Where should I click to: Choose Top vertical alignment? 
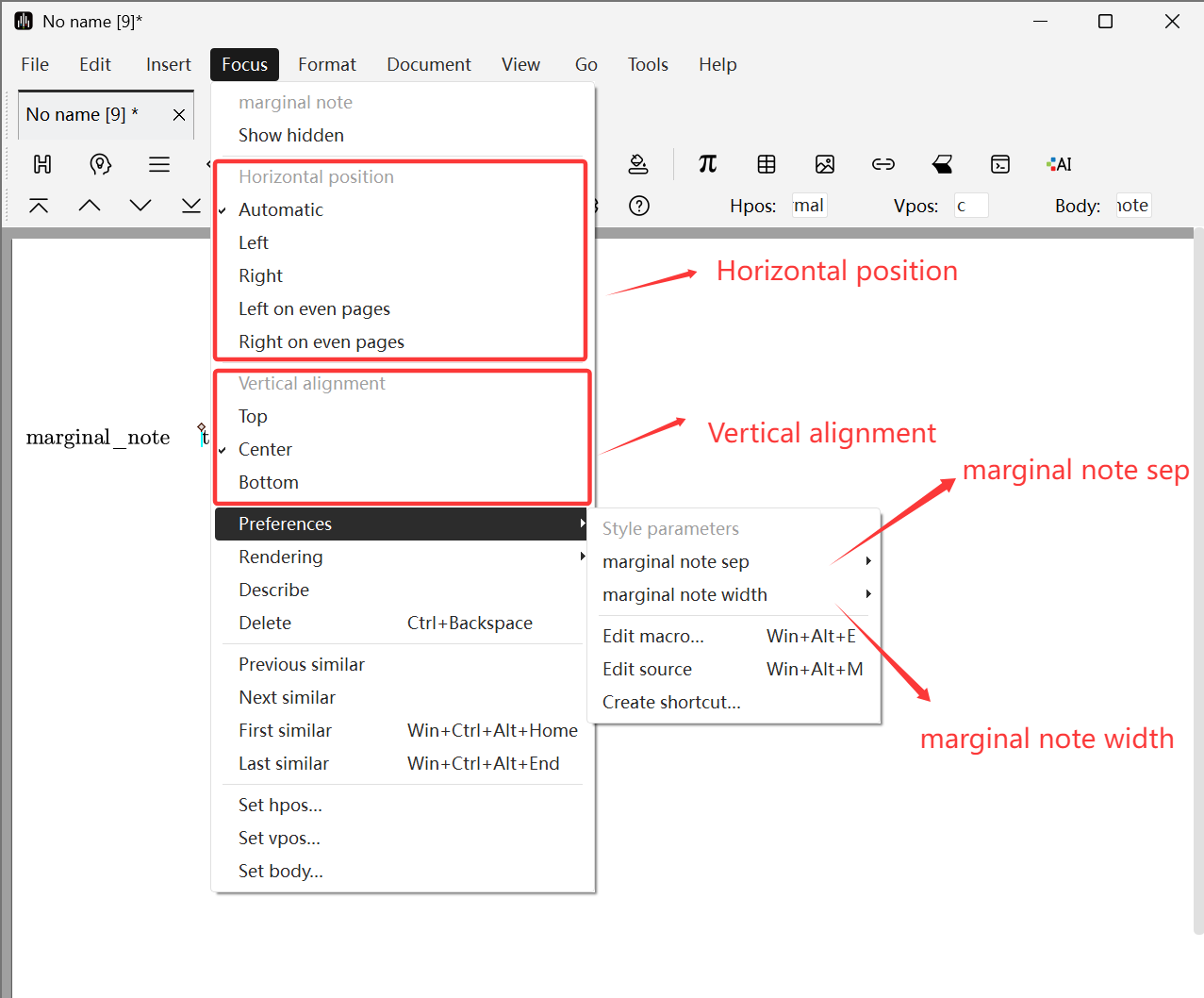point(253,416)
